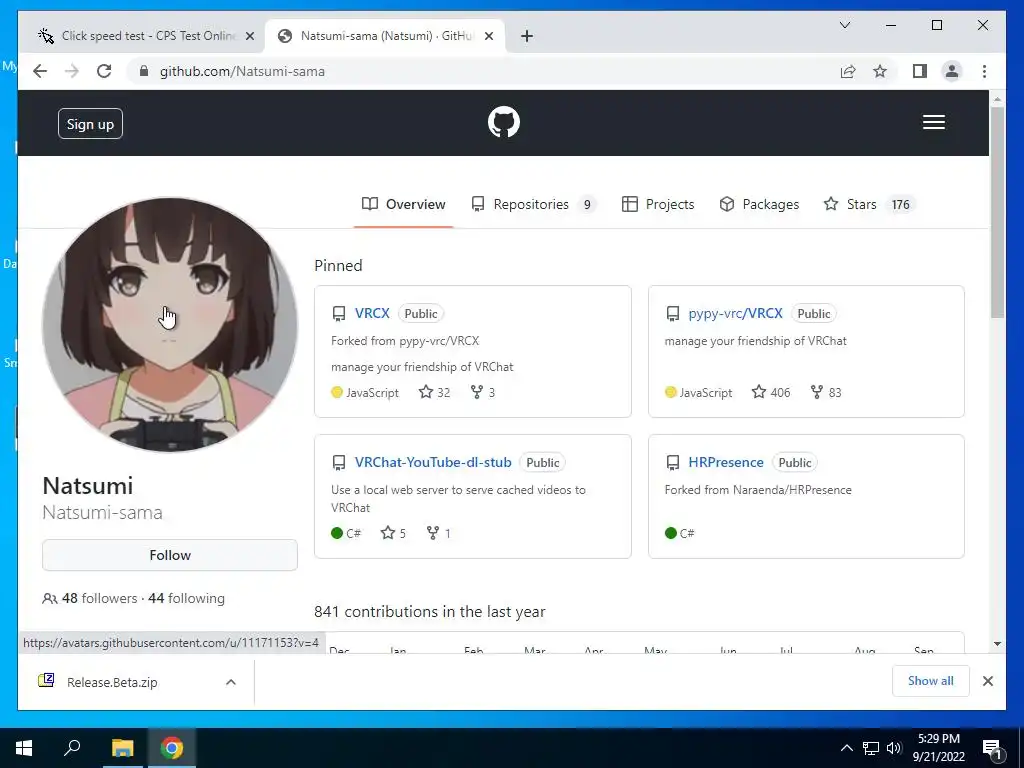The width and height of the screenshot is (1024, 768).
Task: Click the browser back arrow
Action: coord(40,71)
